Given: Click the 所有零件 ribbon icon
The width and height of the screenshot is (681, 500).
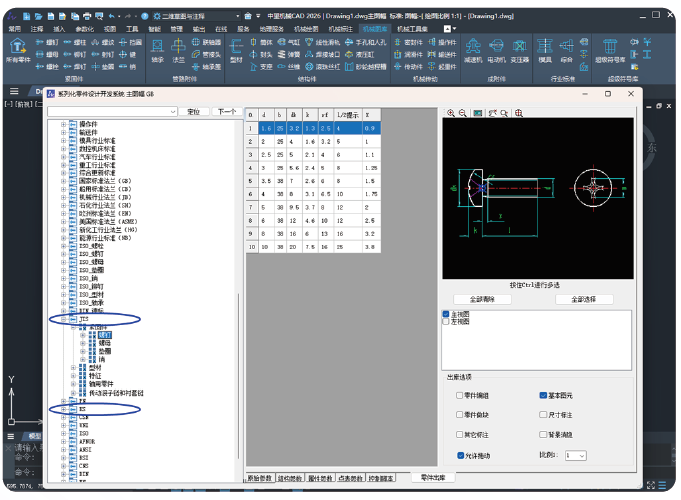Looking at the screenshot, I should (18, 50).
